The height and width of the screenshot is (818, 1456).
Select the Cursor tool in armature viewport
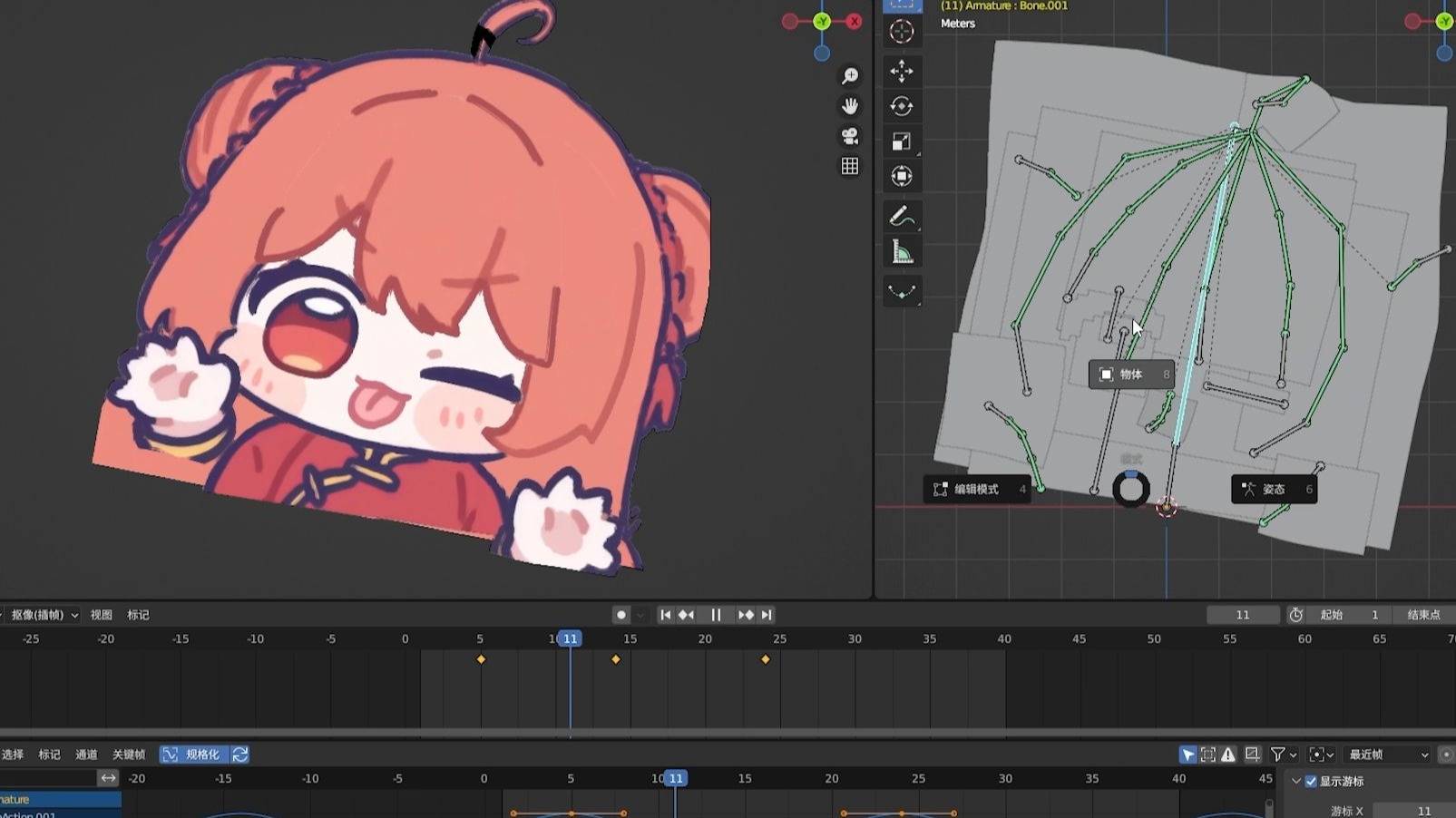click(902, 32)
